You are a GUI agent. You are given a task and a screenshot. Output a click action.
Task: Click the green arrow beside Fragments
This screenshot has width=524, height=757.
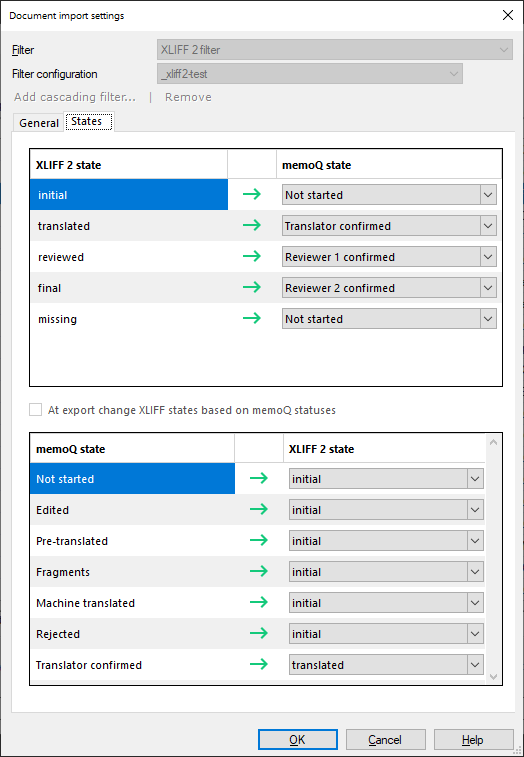259,571
